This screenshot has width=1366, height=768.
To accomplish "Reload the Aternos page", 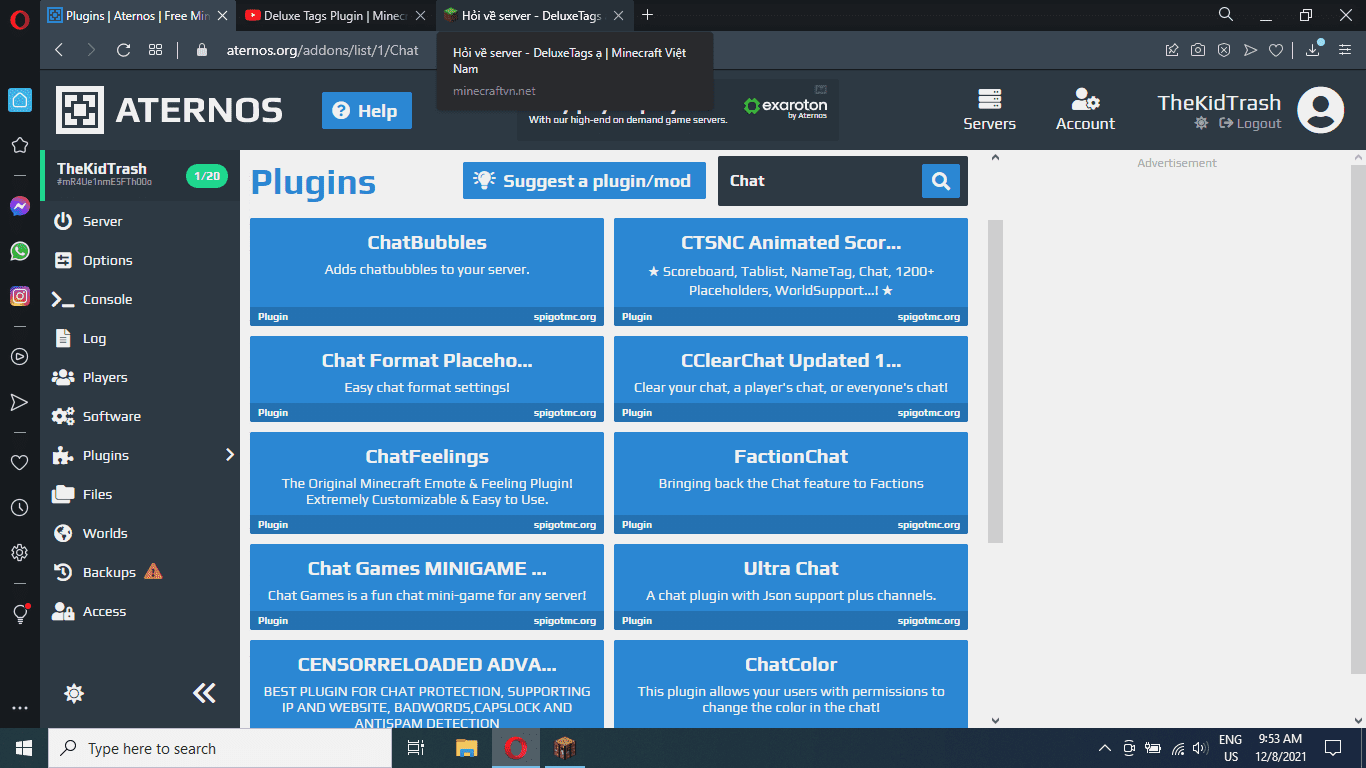I will 124,50.
